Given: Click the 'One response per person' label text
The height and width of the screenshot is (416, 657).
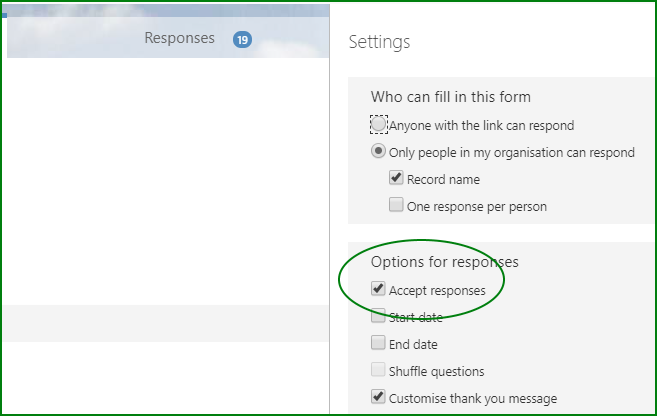Looking at the screenshot, I should pyautogui.click(x=477, y=207).
